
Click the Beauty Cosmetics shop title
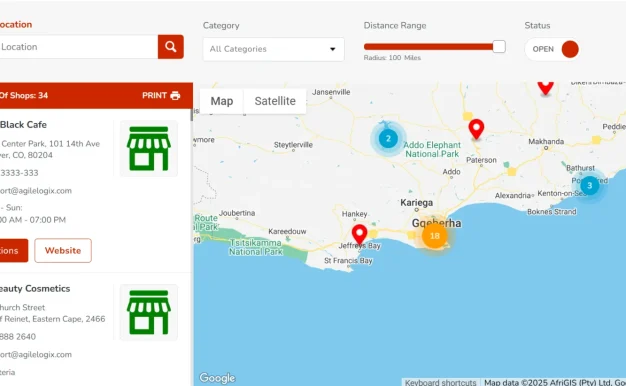35,288
